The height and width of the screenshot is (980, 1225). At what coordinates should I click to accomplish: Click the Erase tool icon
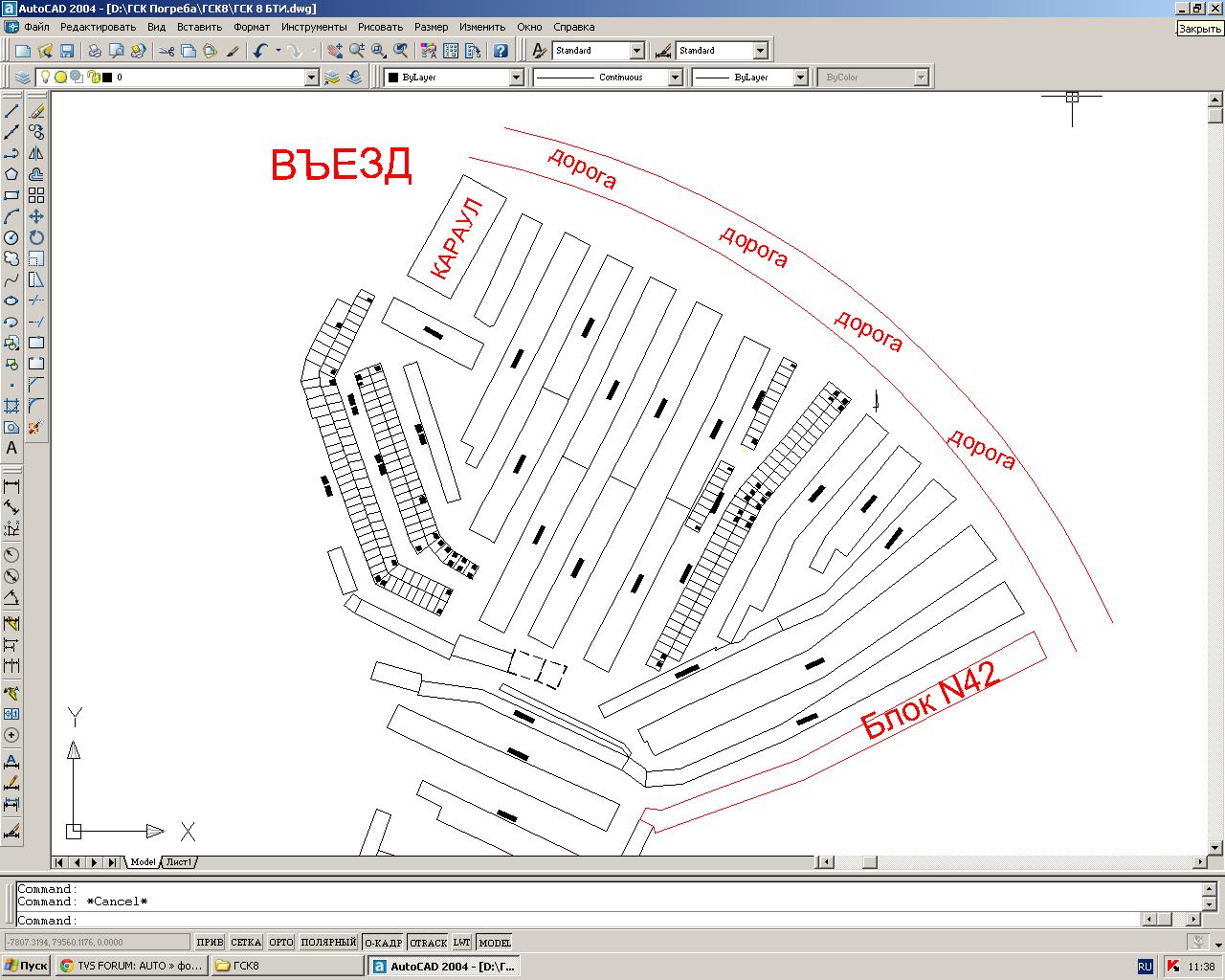36,111
